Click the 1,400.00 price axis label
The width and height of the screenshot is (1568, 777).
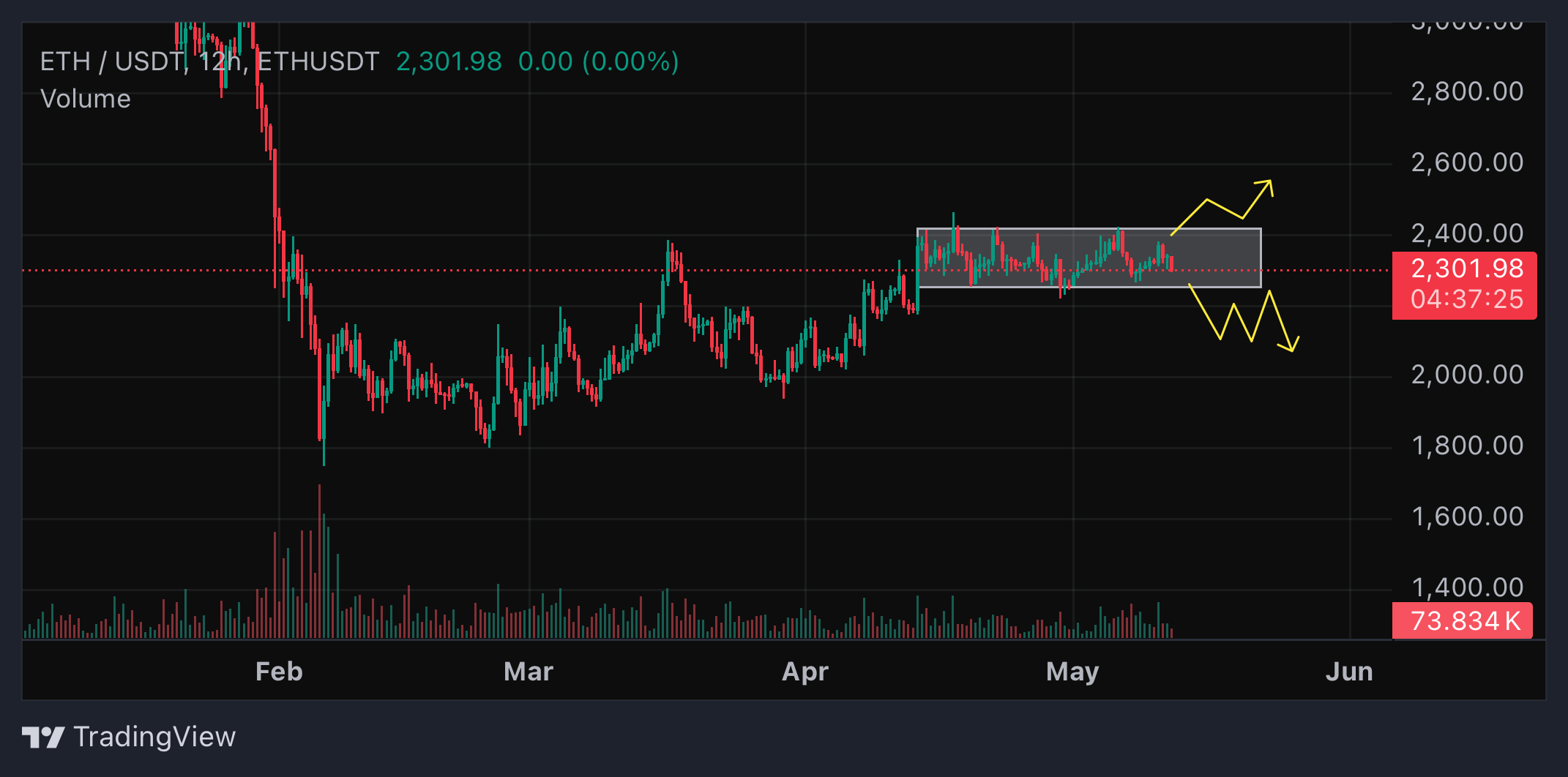tap(1467, 588)
